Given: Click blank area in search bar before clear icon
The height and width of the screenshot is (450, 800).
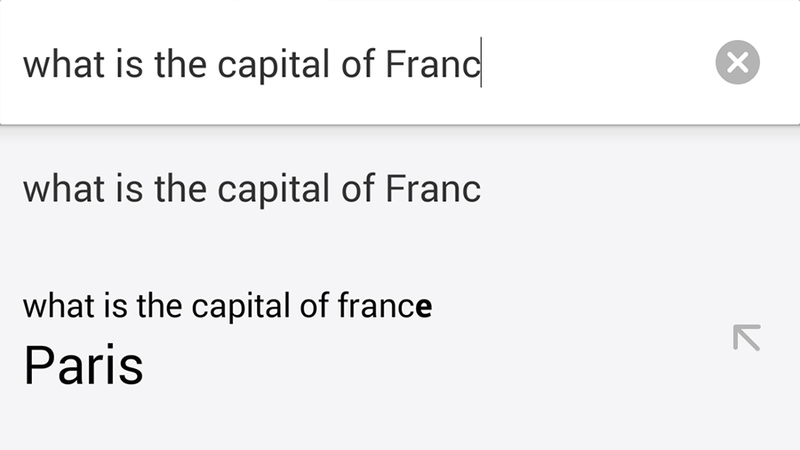Looking at the screenshot, I should click(597, 63).
